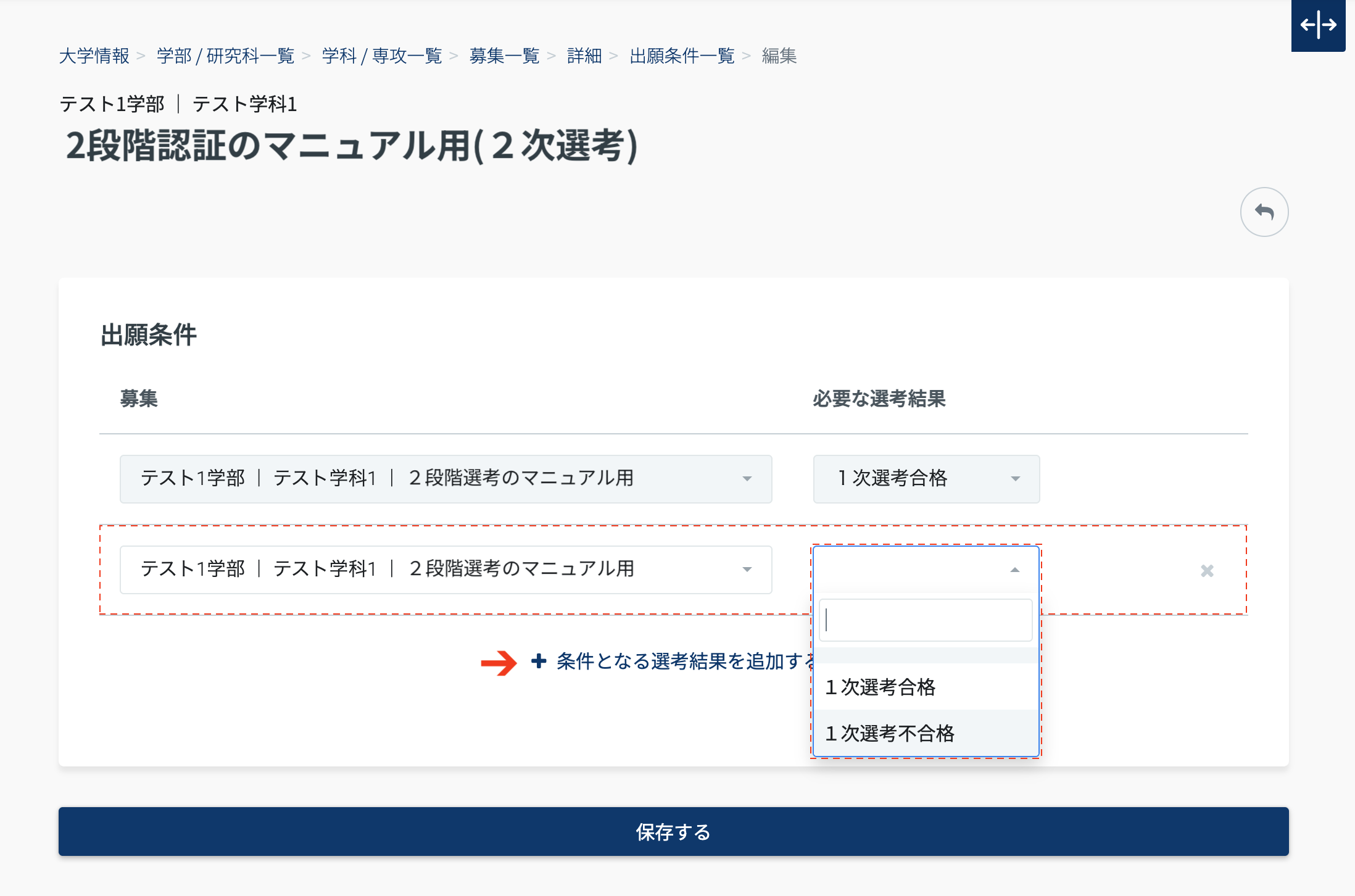Screen dimensions: 1355x896
Task: Remove second condition row with X icon
Action: click(1207, 571)
